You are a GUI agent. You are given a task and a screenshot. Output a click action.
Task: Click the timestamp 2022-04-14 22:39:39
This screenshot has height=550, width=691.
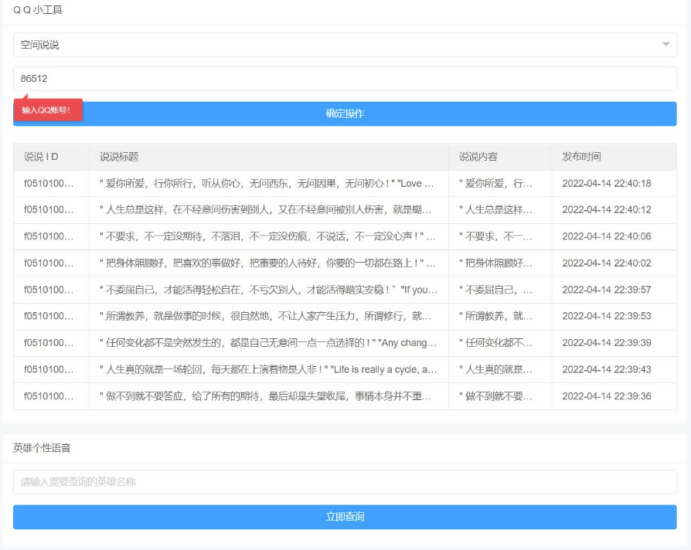click(x=606, y=343)
